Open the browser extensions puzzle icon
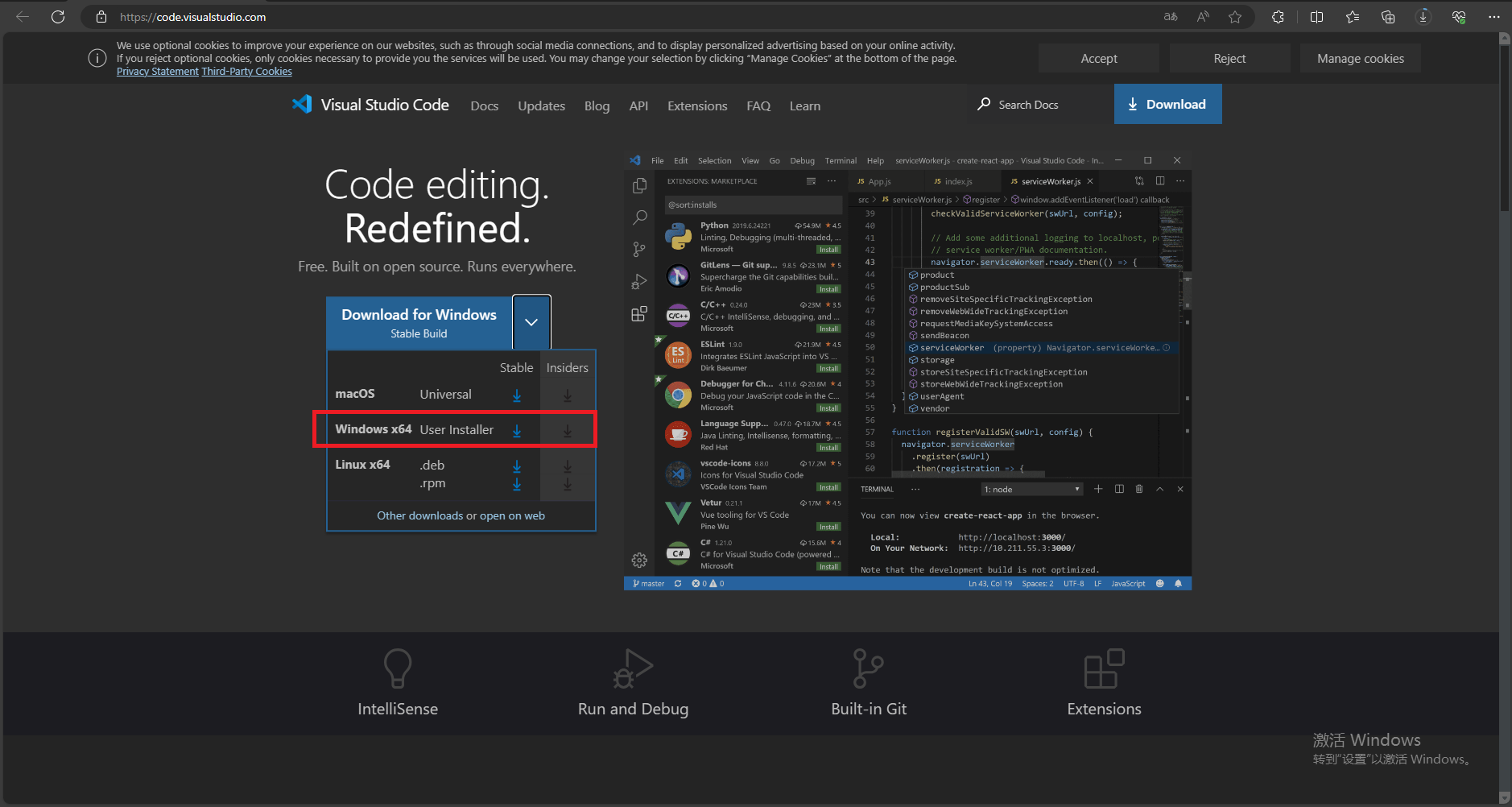The width and height of the screenshot is (1512, 807). click(1278, 17)
